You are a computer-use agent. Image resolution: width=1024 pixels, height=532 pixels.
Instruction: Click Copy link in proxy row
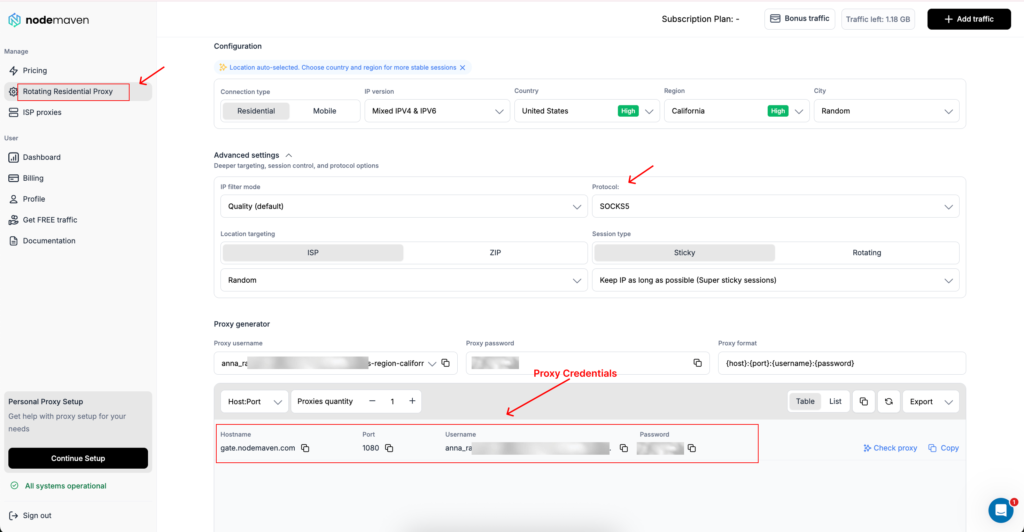coord(944,448)
